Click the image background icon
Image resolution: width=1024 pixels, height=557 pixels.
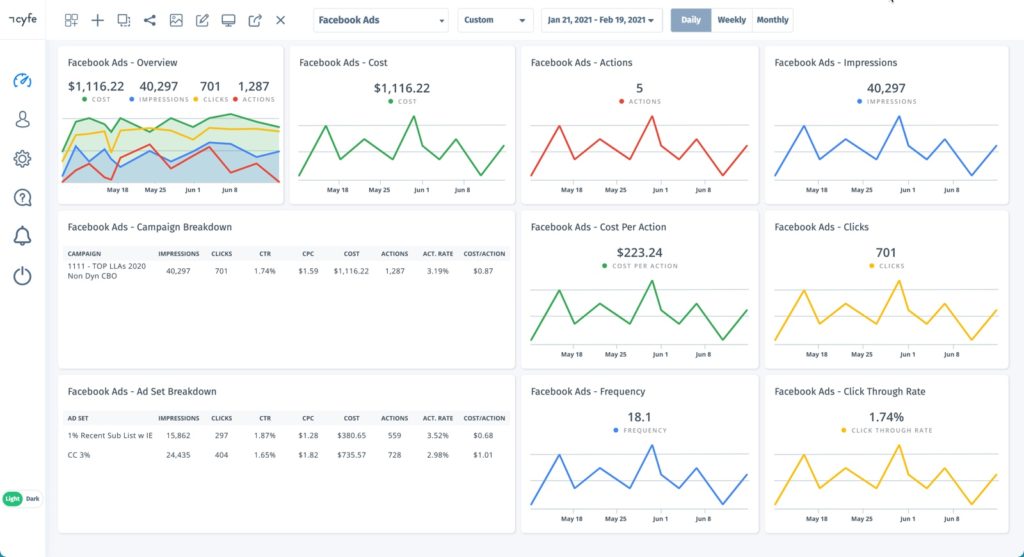176,20
